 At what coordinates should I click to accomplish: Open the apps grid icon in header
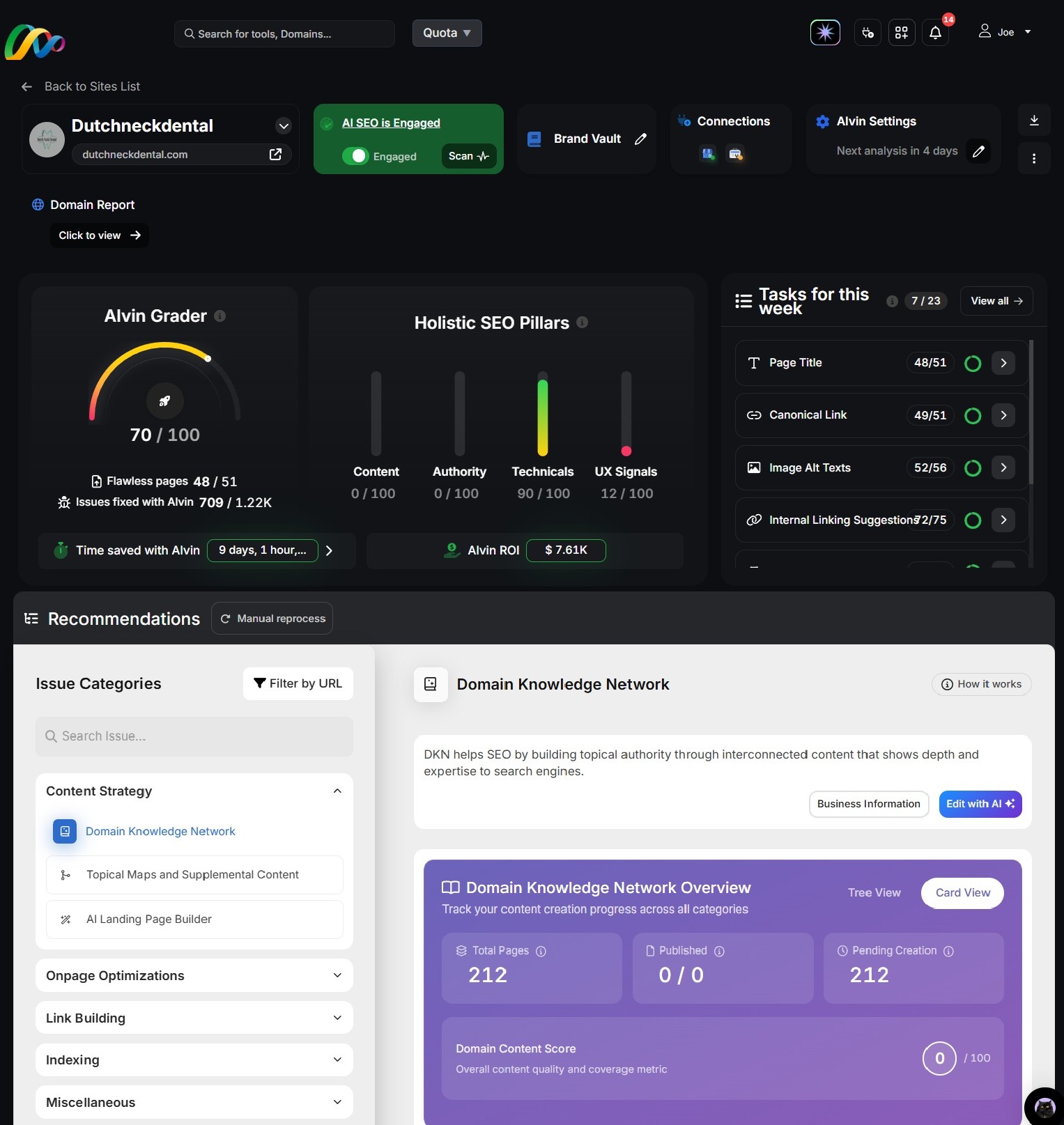pos(901,33)
